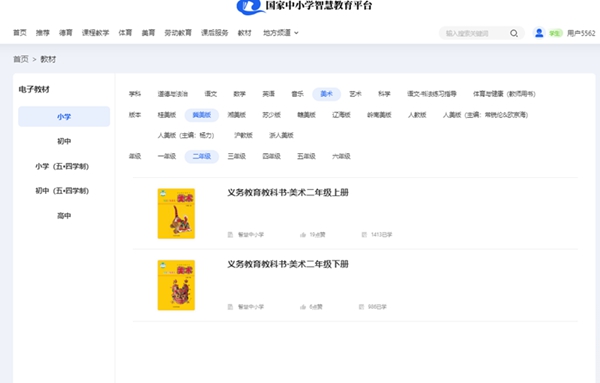
Task: Click the source icon beside 智慧中小学 for 上册
Action: click(x=230, y=235)
